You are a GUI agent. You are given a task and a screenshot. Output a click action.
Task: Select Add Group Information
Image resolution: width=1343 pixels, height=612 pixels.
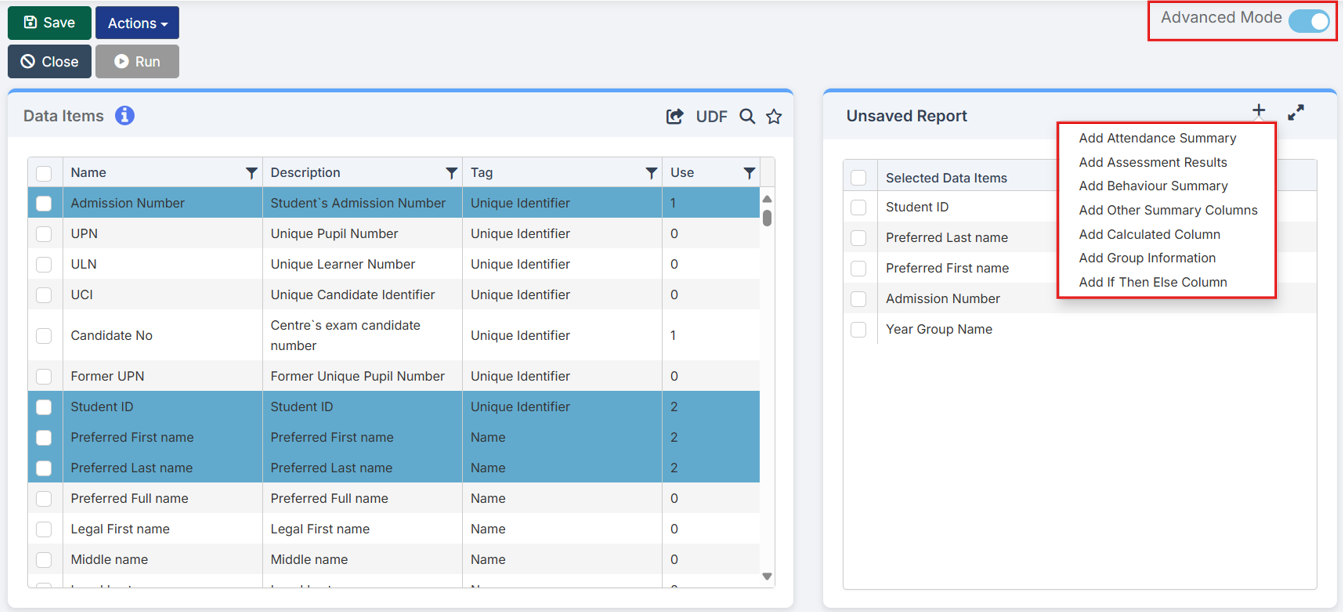1147,258
